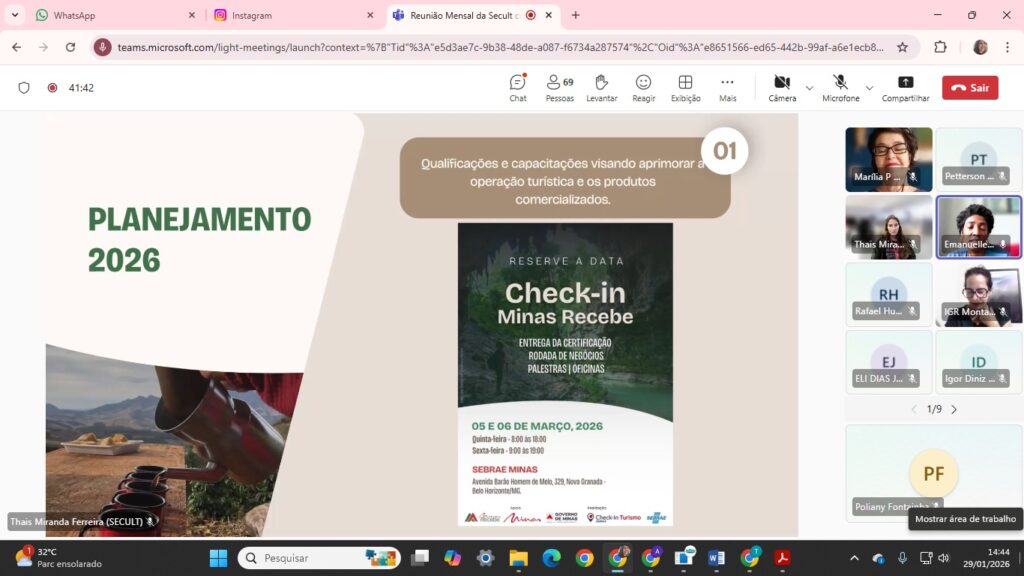Select Emanuelle's participant video tile

tap(978, 226)
